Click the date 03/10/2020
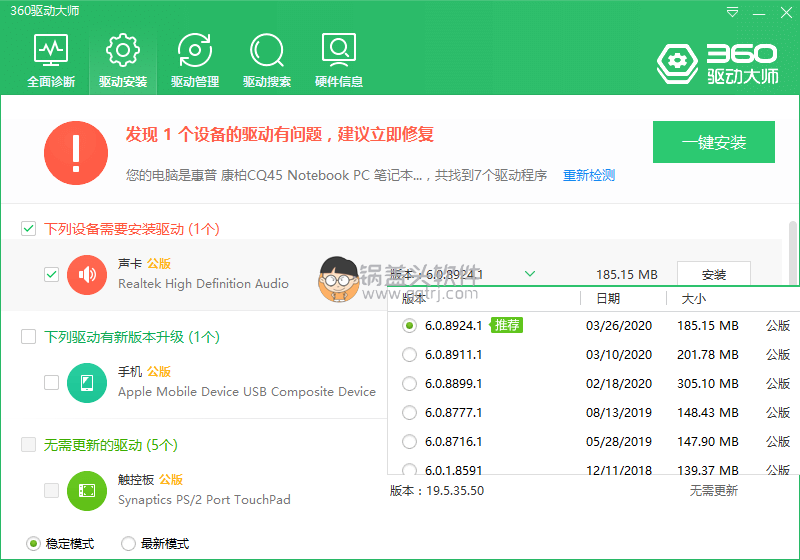 (x=619, y=354)
